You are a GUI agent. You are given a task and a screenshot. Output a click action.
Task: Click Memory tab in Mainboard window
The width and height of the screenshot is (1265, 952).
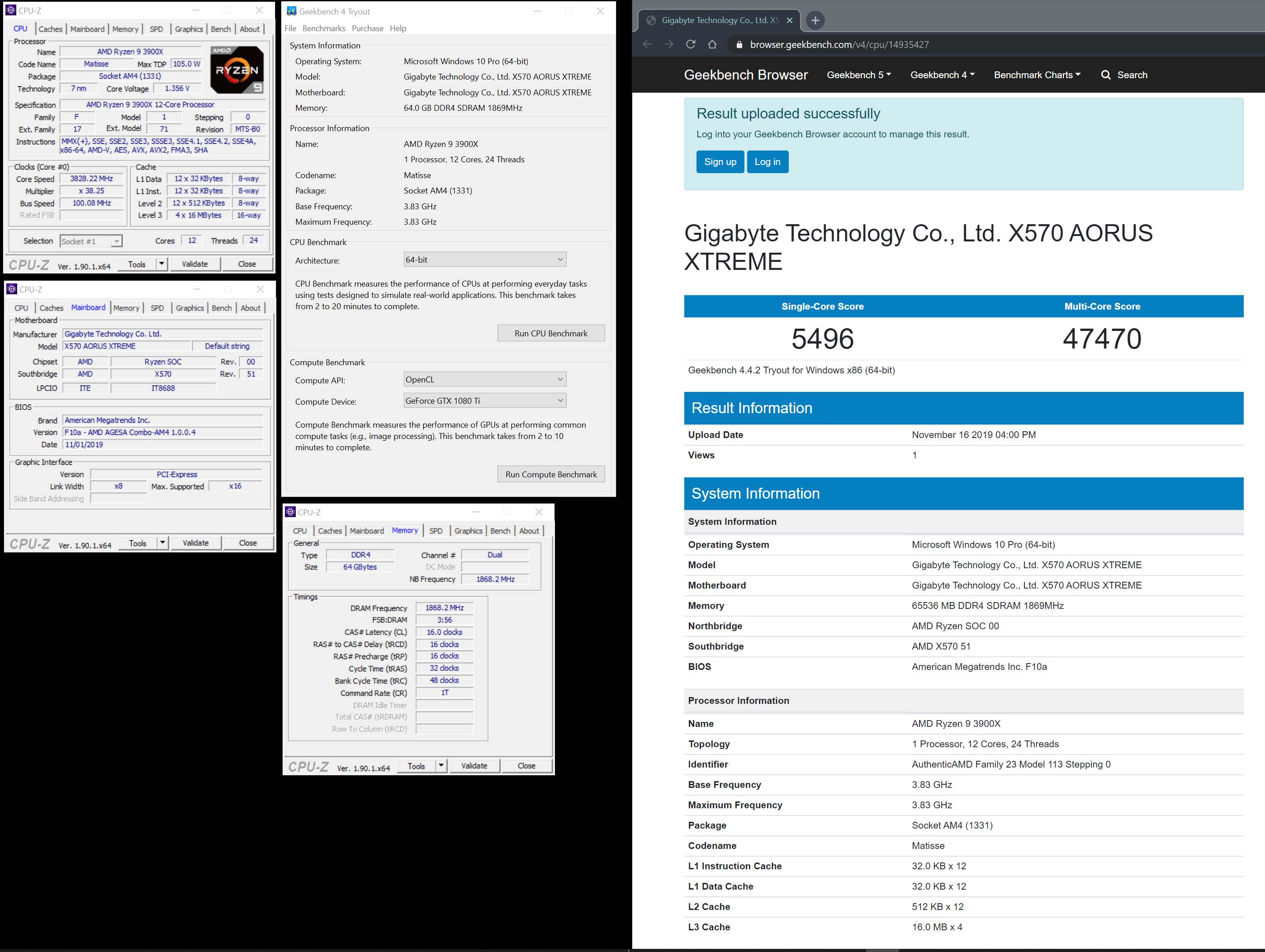(x=126, y=308)
